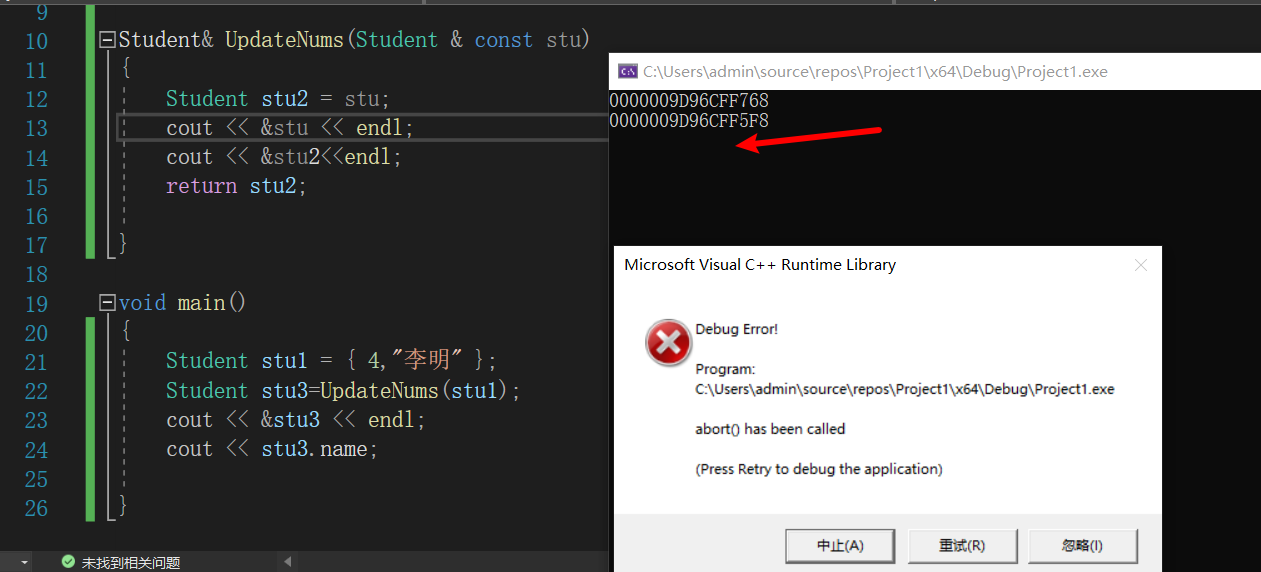Image resolution: width=1261 pixels, height=572 pixels.
Task: Click the green checkmark status icon
Action: [x=68, y=563]
